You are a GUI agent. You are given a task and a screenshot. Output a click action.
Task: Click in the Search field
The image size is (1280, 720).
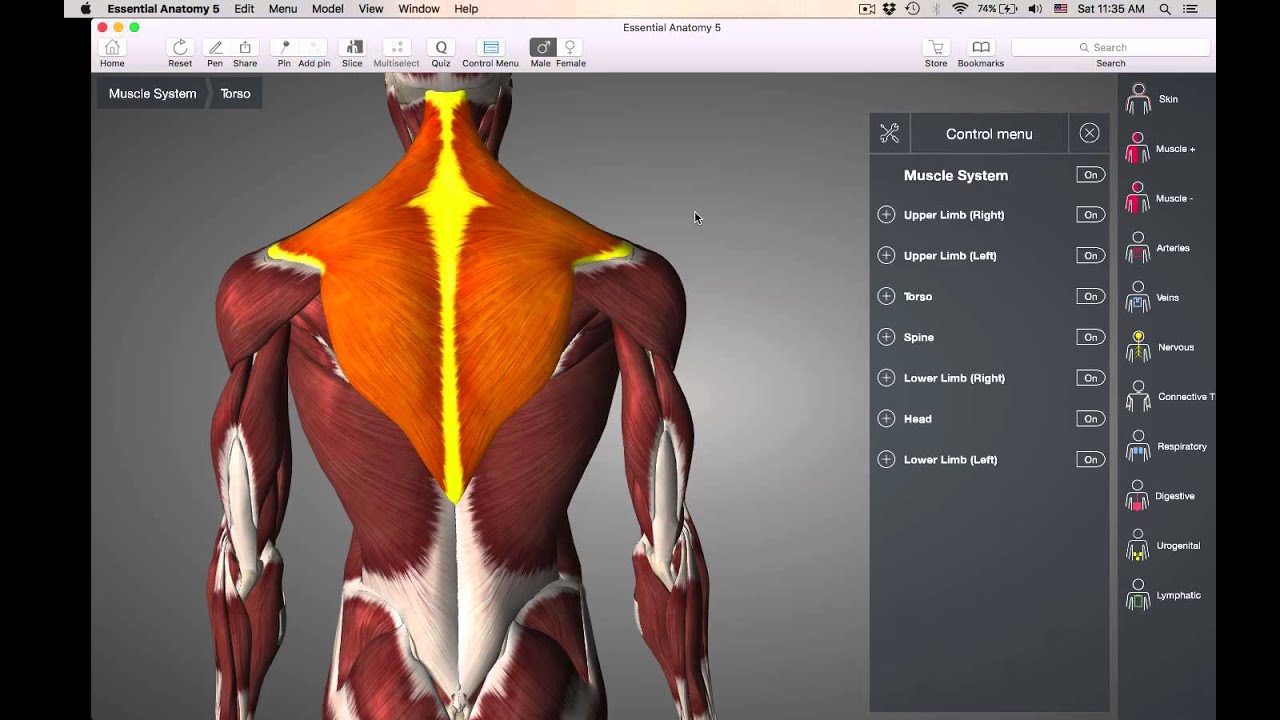(1110, 47)
